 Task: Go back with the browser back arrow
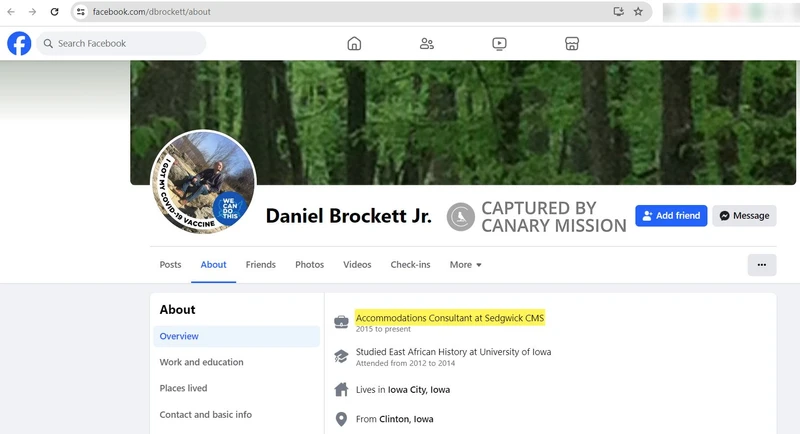coord(11,12)
